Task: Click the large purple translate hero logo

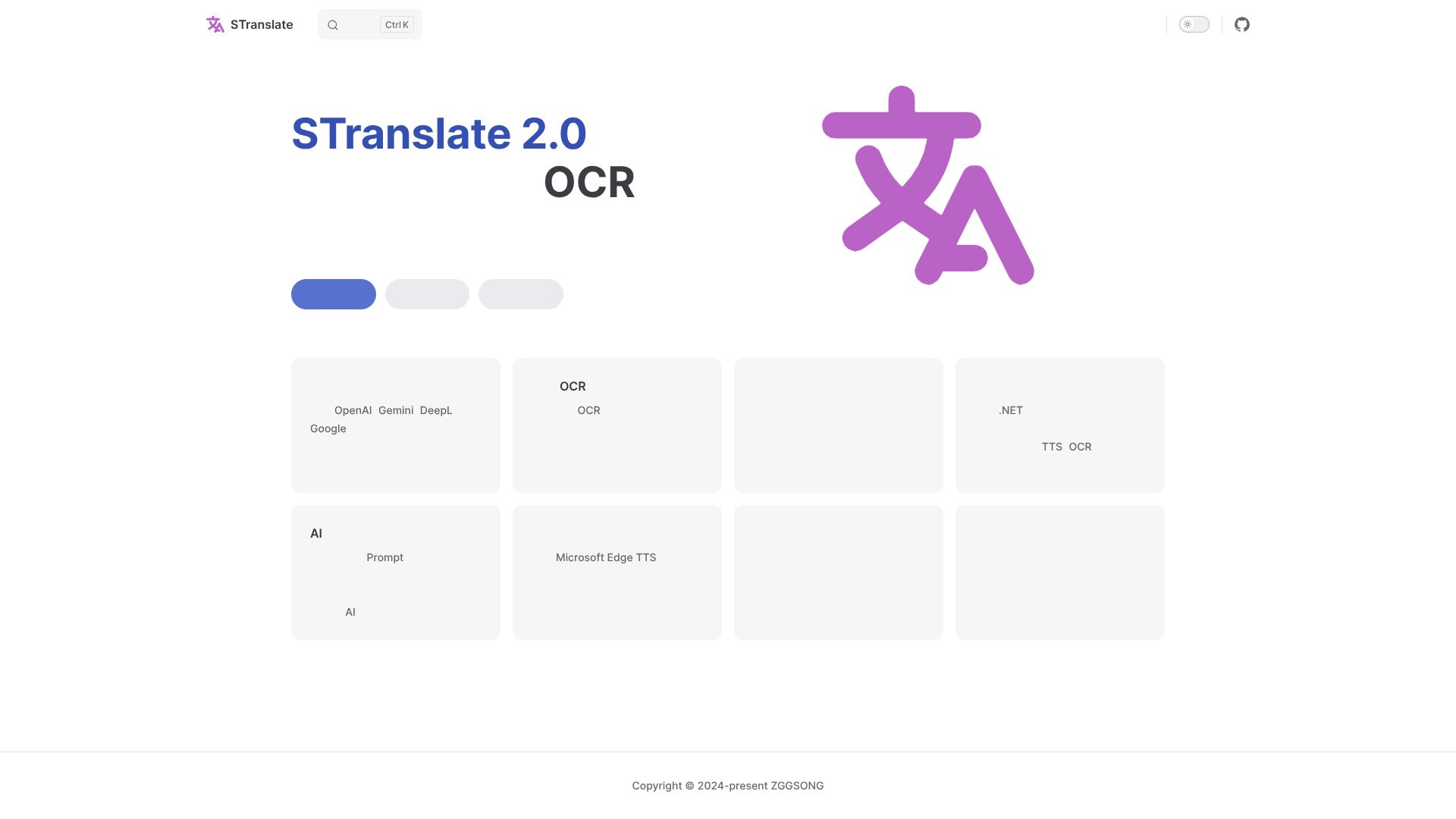Action: 928,185
